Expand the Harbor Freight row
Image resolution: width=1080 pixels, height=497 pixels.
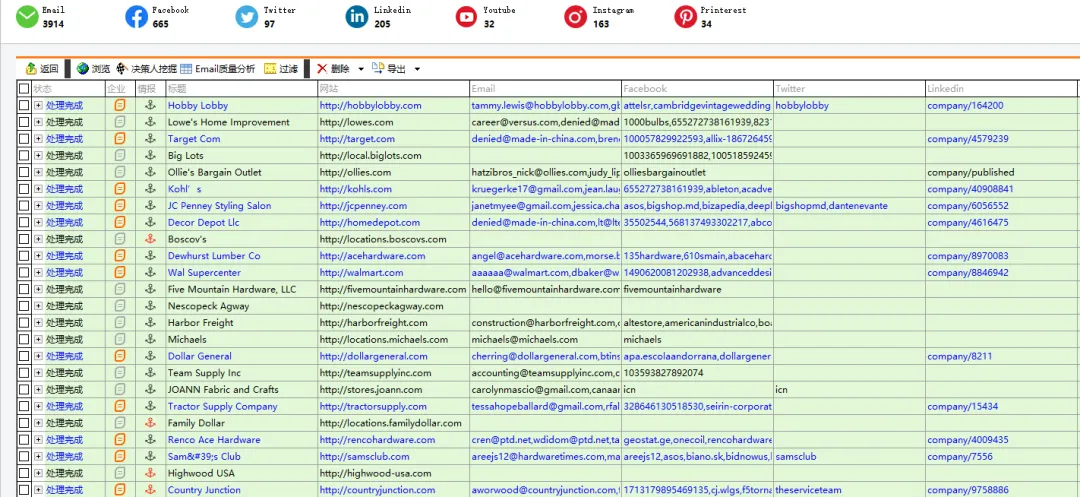coord(38,323)
